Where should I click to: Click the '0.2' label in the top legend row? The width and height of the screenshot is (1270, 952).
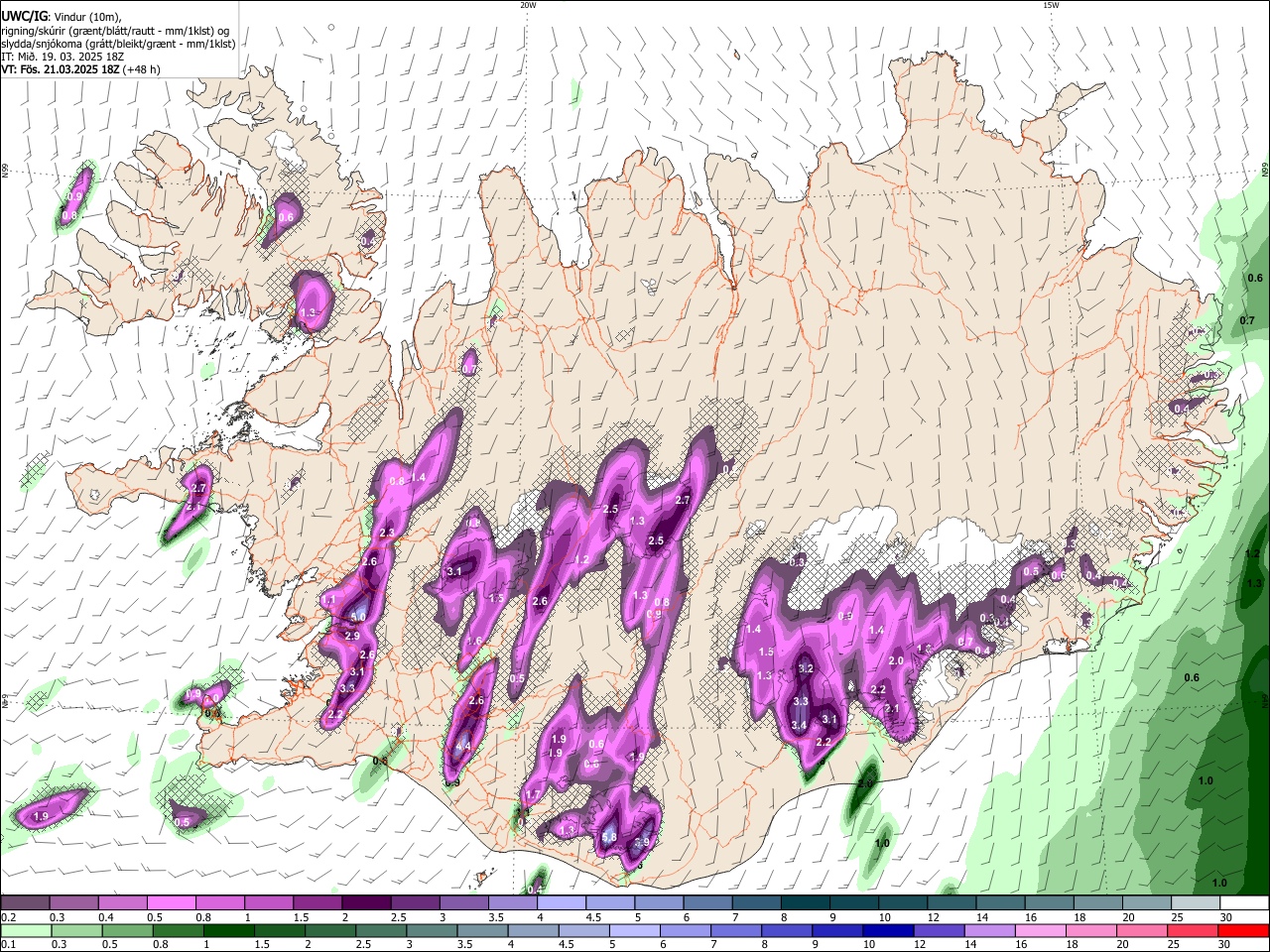click(8, 917)
